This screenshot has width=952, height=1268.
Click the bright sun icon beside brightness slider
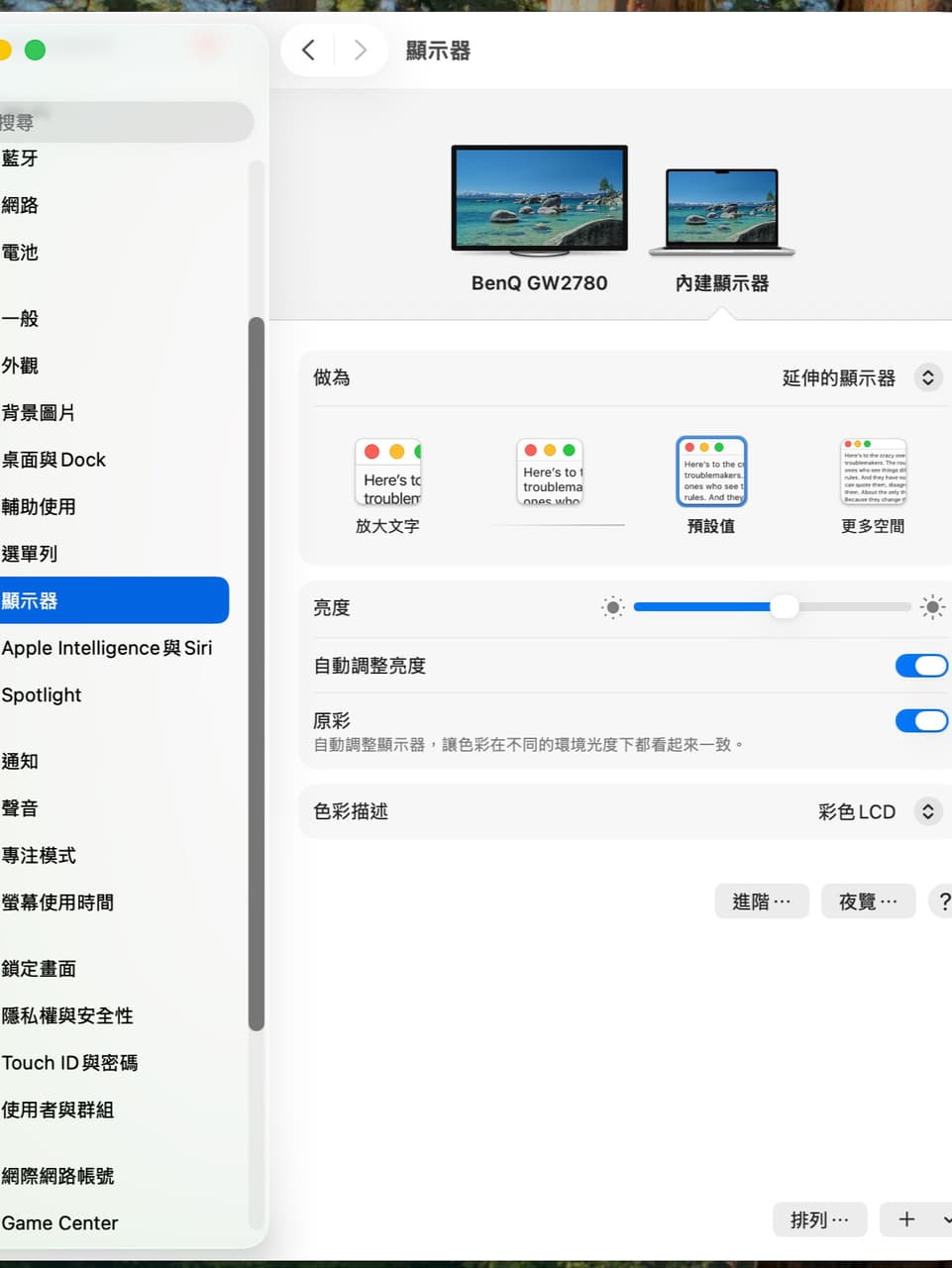pos(932,607)
